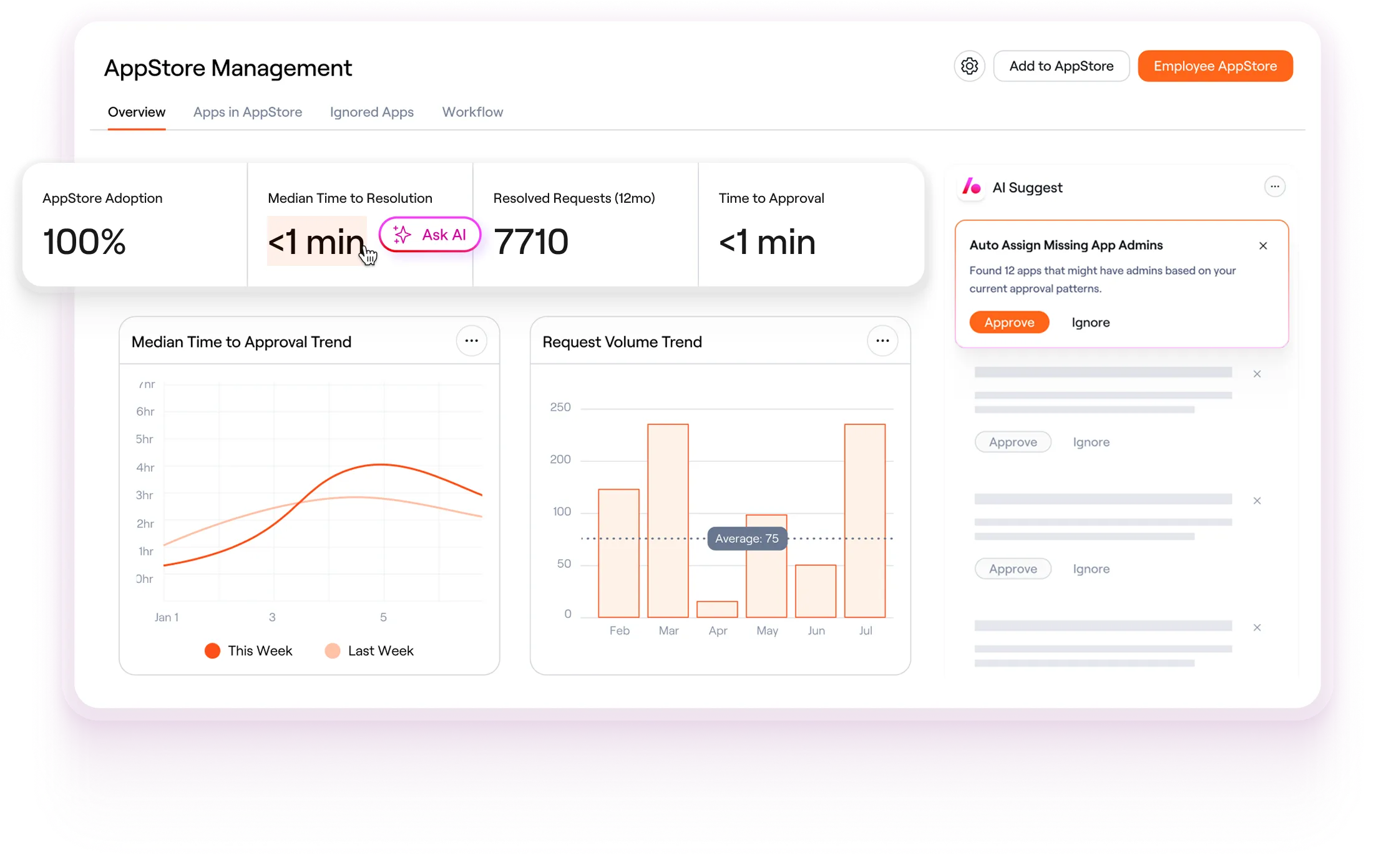
Task: Go to the Workflow tab
Action: click(472, 112)
